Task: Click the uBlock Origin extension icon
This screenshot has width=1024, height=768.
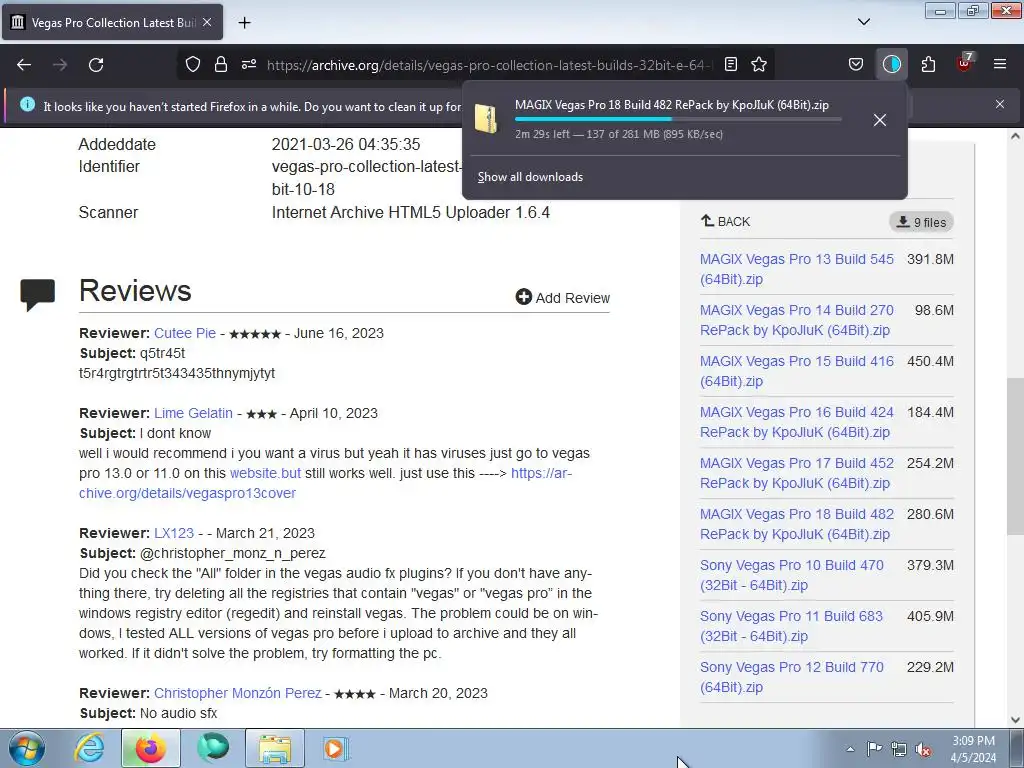Action: click(x=965, y=63)
